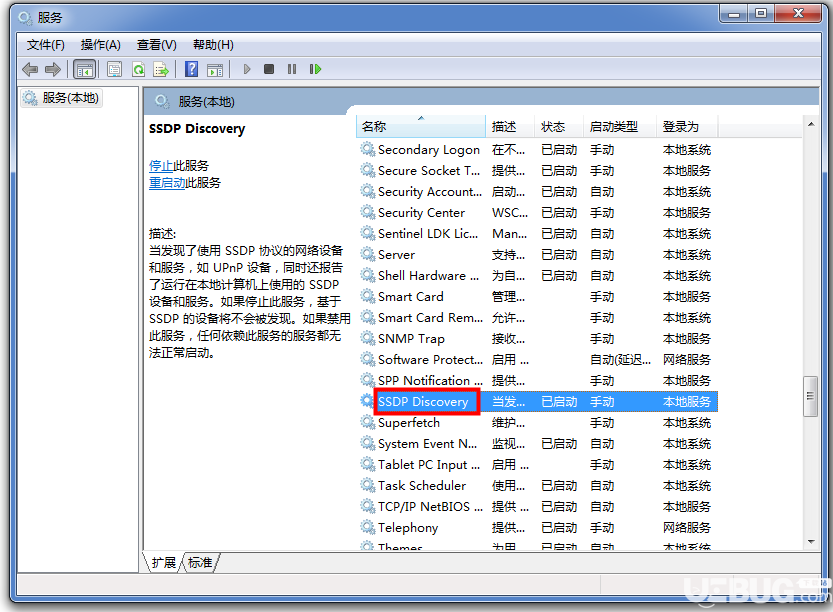The width and height of the screenshot is (833, 612).
Task: Open the Help question mark icon
Action: click(x=191, y=69)
